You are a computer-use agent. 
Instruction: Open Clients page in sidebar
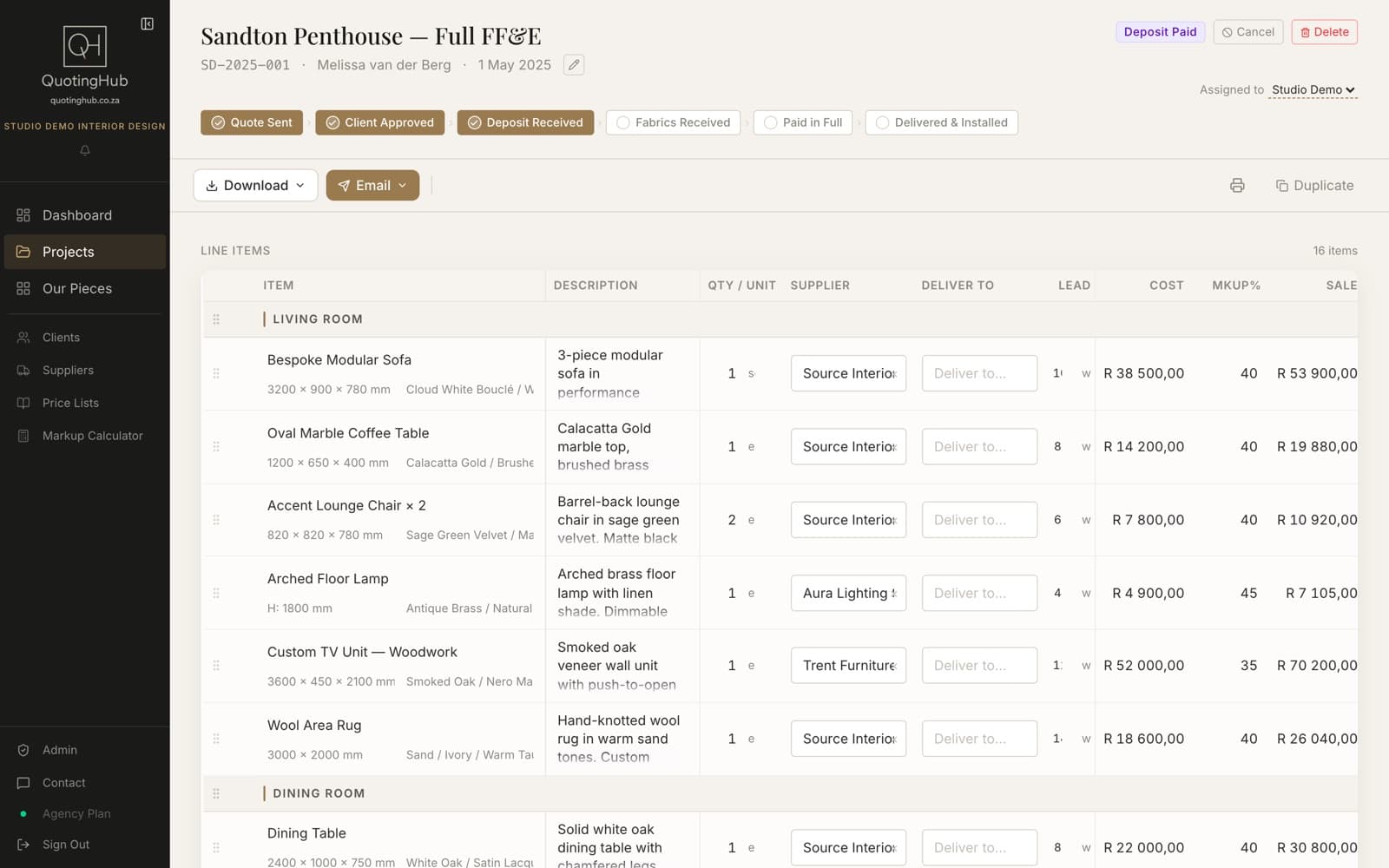85,338
